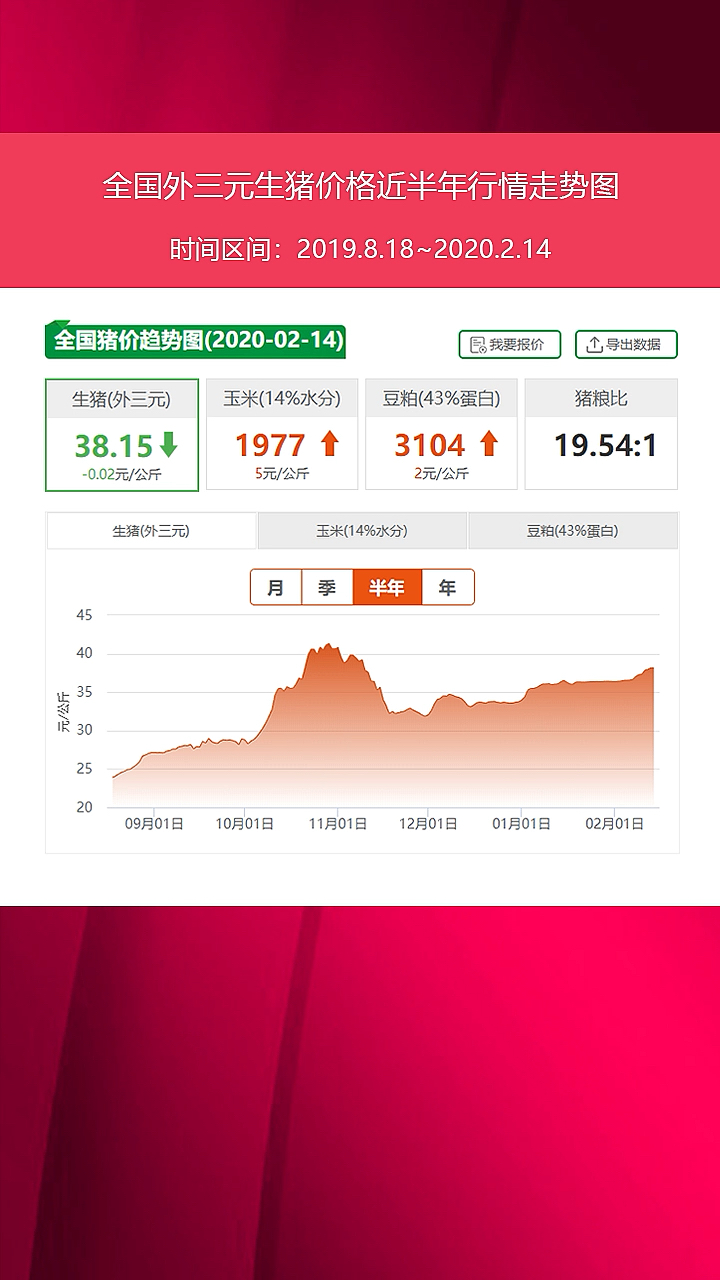
Task: Click the 02月01日 axis label
Action: click(614, 824)
